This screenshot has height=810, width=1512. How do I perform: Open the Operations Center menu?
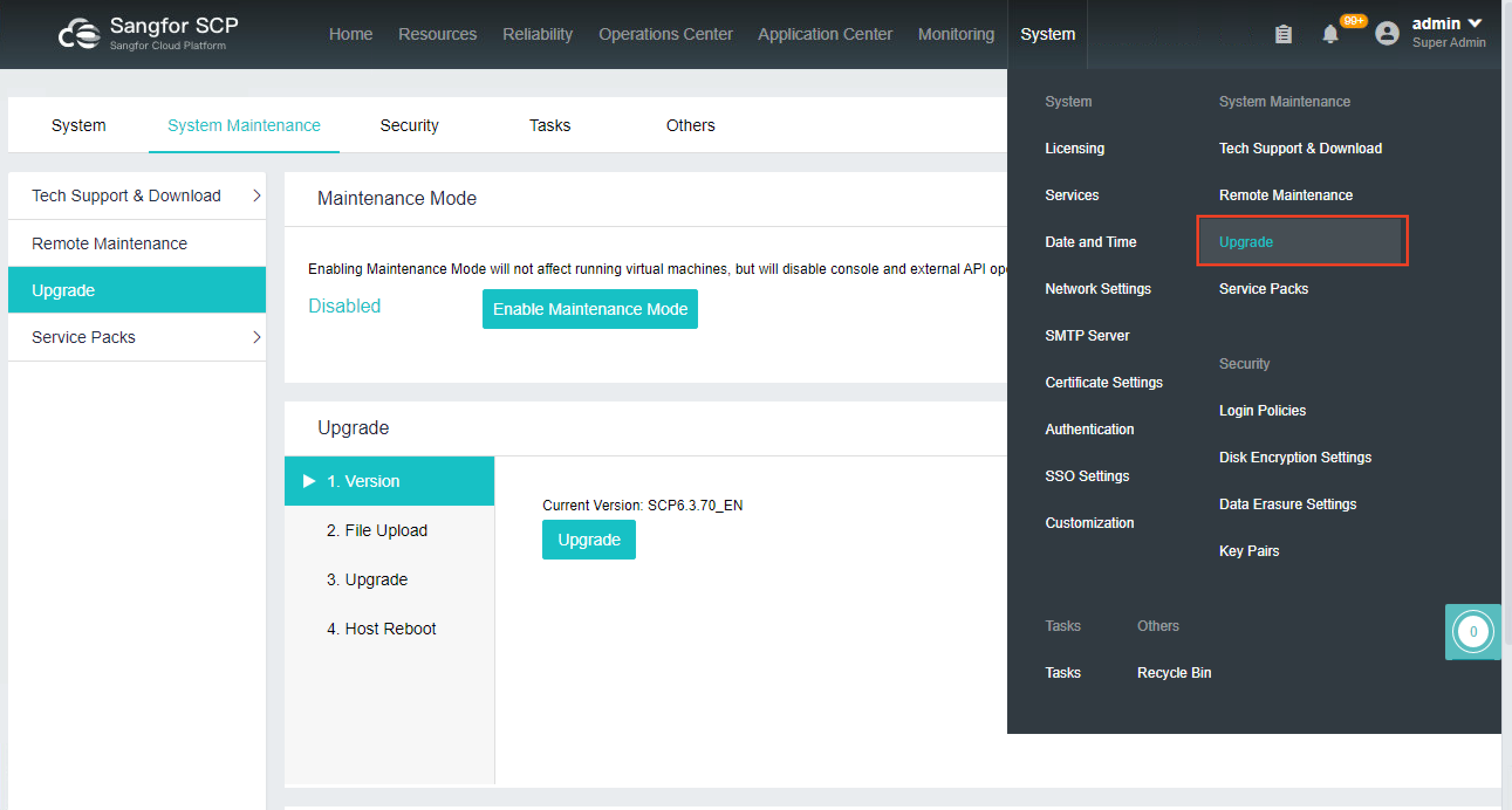click(666, 34)
